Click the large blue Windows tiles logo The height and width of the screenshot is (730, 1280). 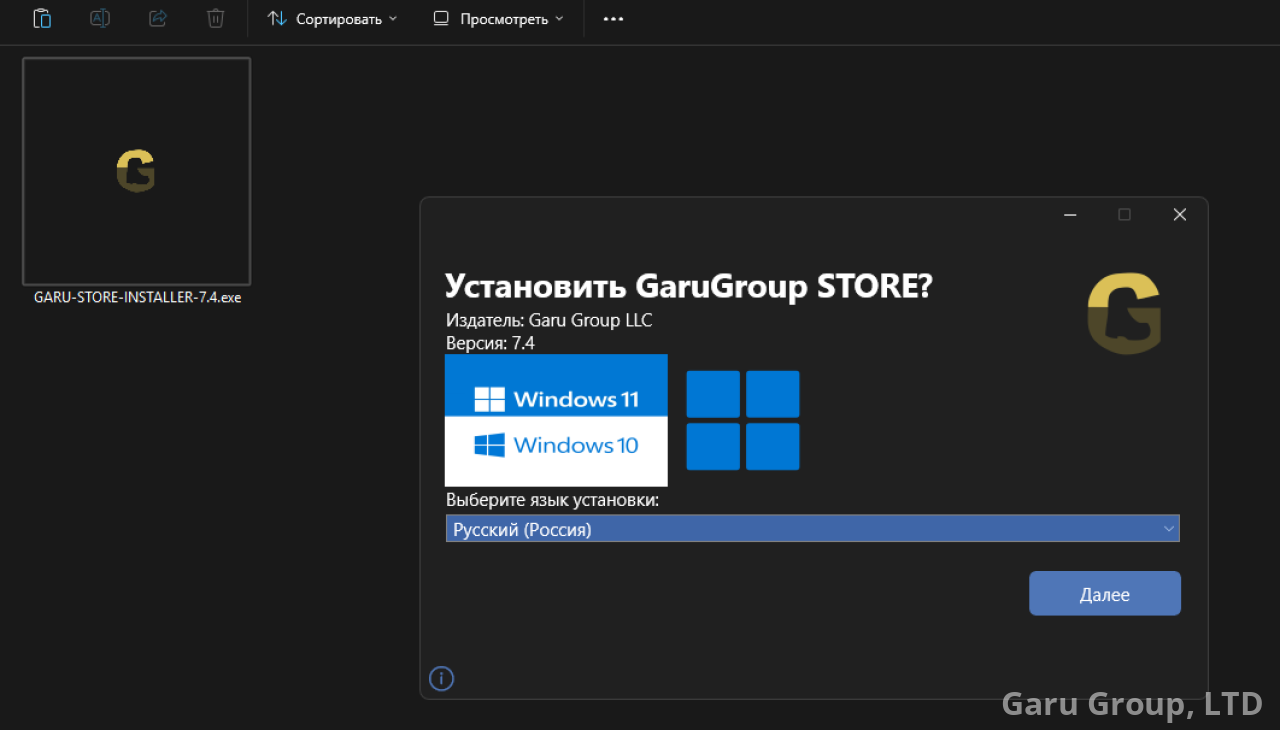pyautogui.click(x=742, y=420)
